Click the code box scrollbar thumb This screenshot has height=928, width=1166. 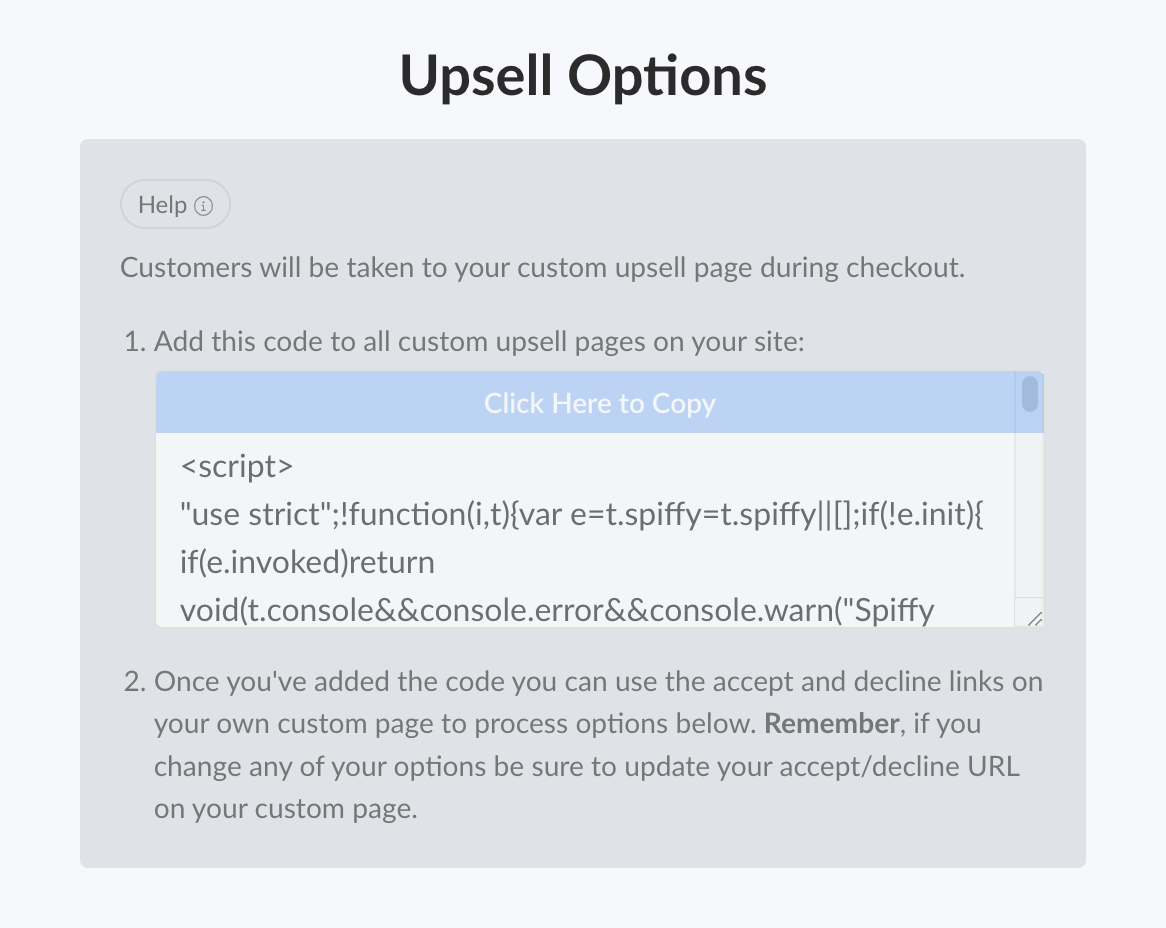tap(1030, 394)
